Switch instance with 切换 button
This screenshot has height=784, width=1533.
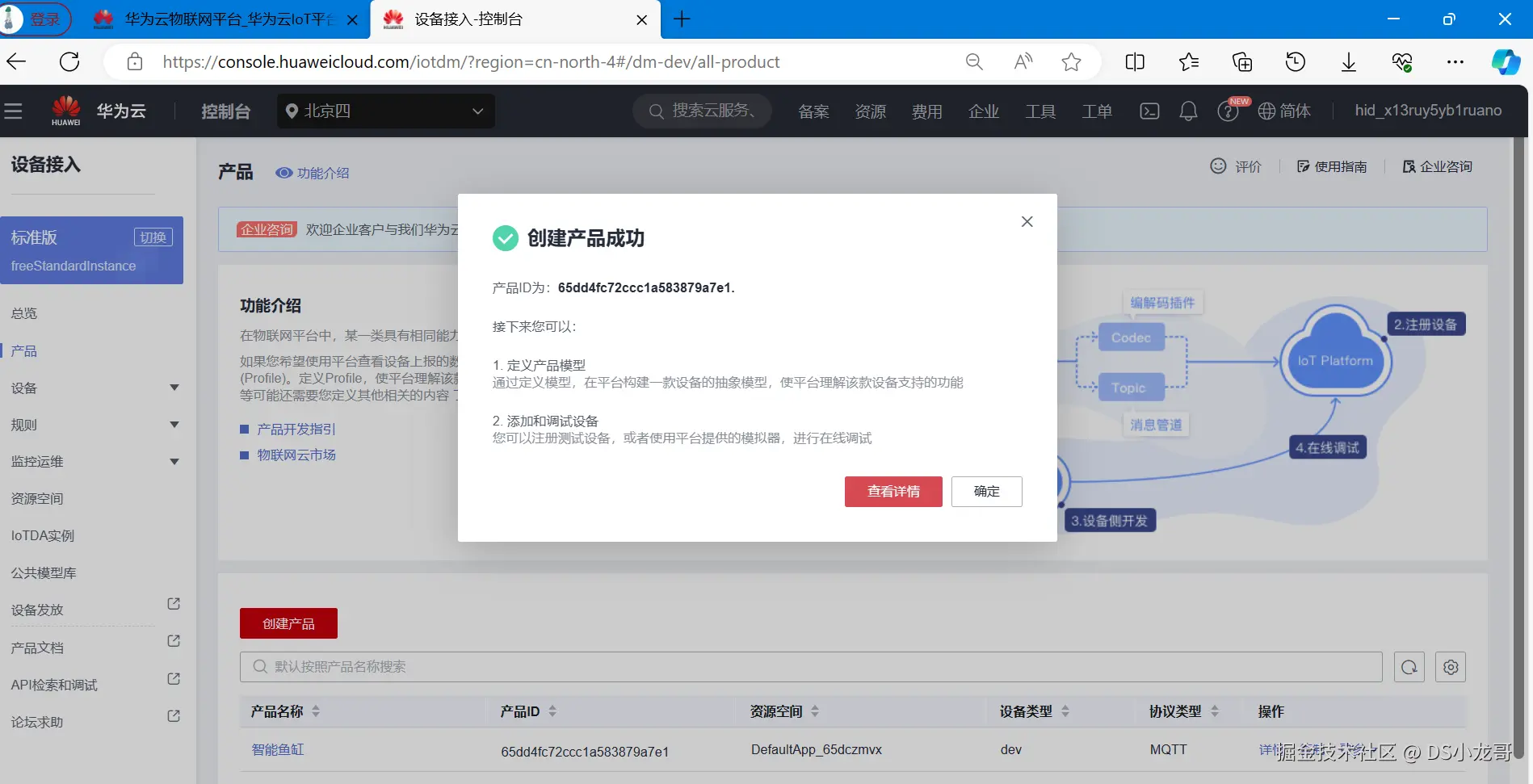pyautogui.click(x=153, y=237)
